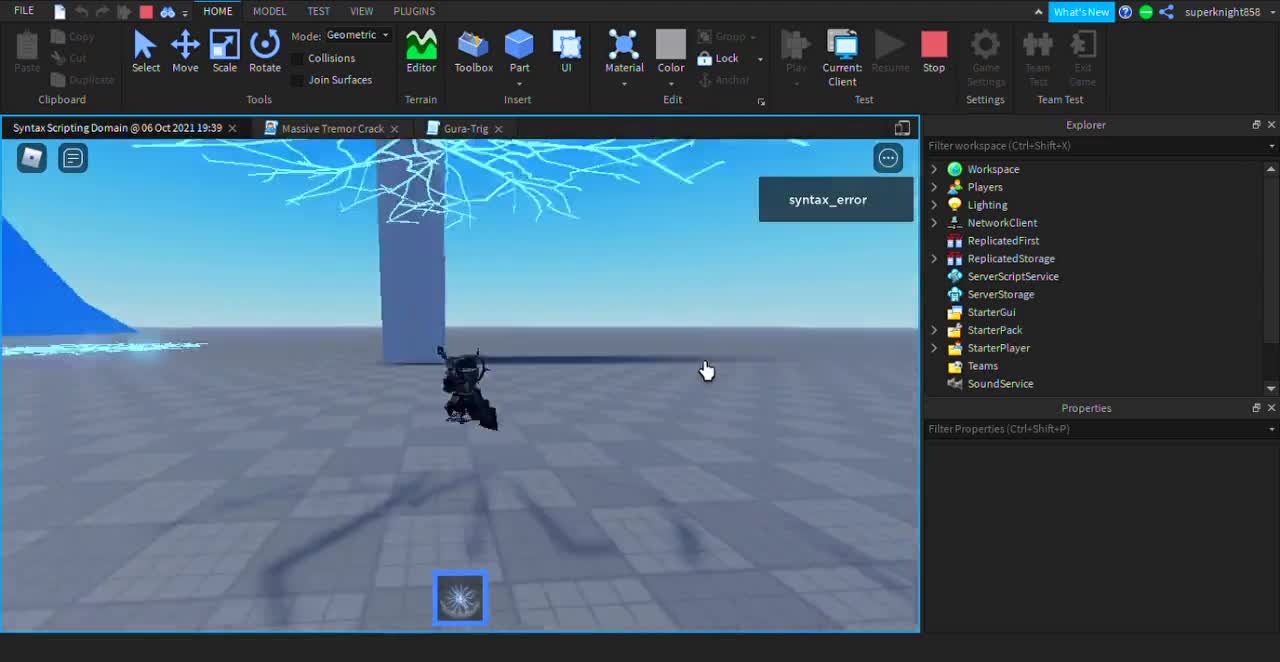Switch to the PLUGINS ribbon tab
Image resolution: width=1280 pixels, height=662 pixels.
(414, 11)
